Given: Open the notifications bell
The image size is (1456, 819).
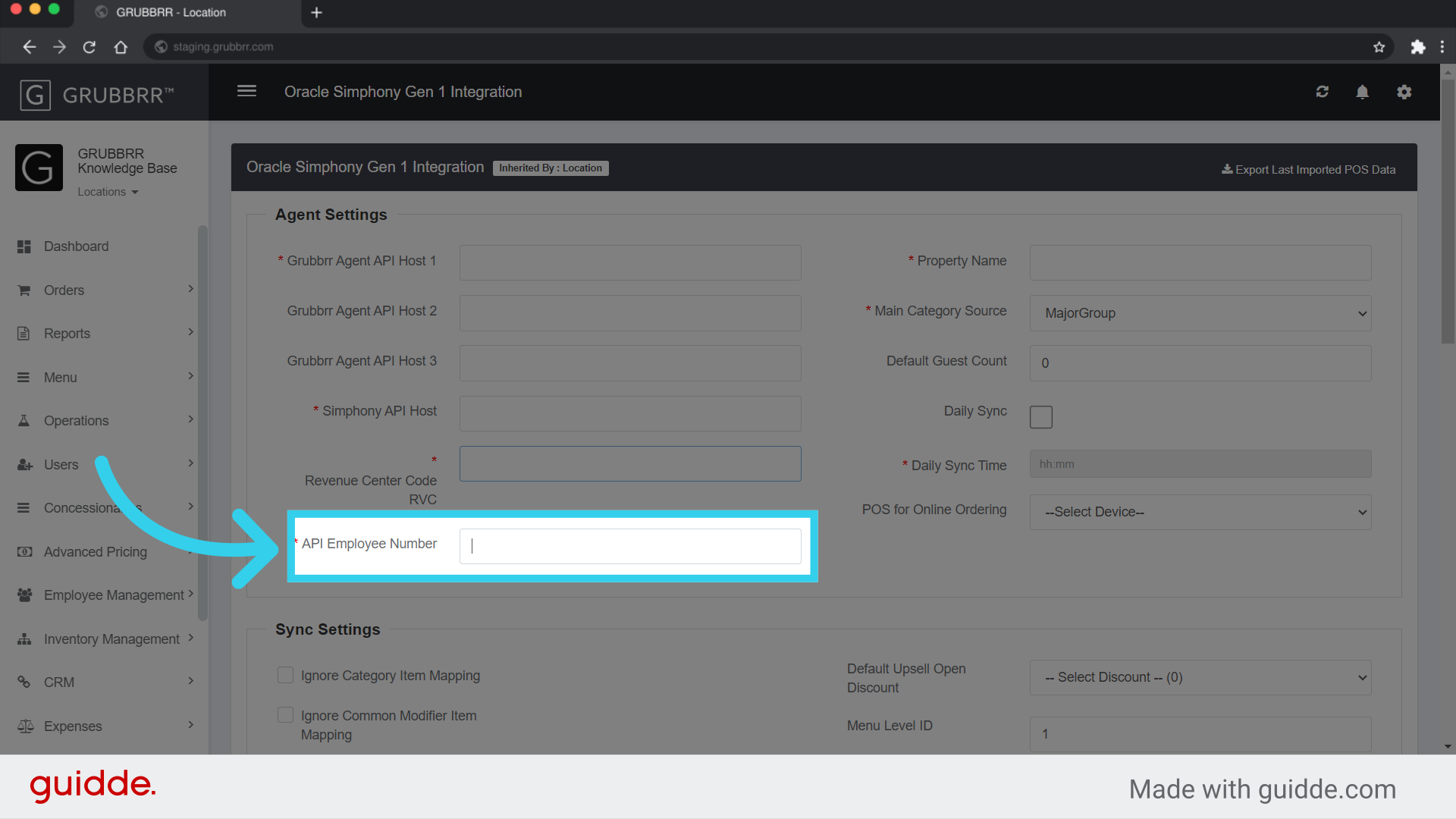Looking at the screenshot, I should [1363, 92].
